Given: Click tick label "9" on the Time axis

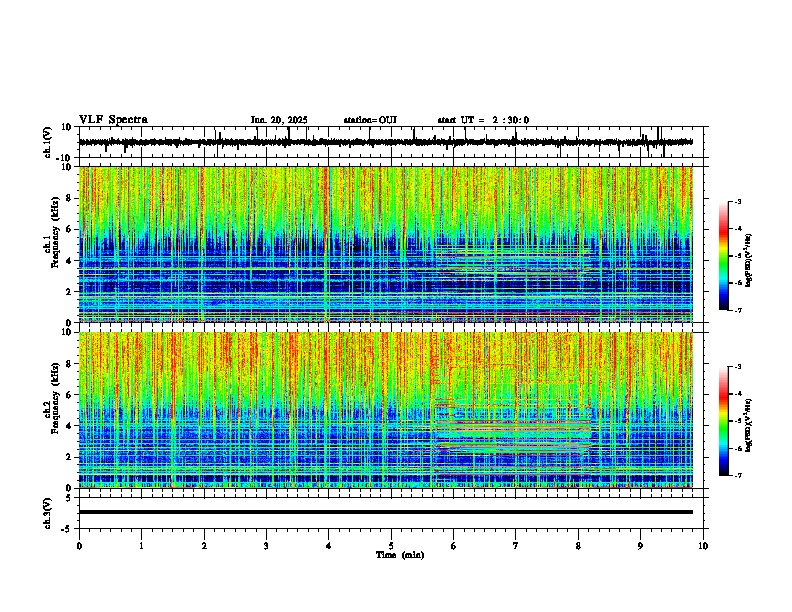Looking at the screenshot, I should [640, 546].
